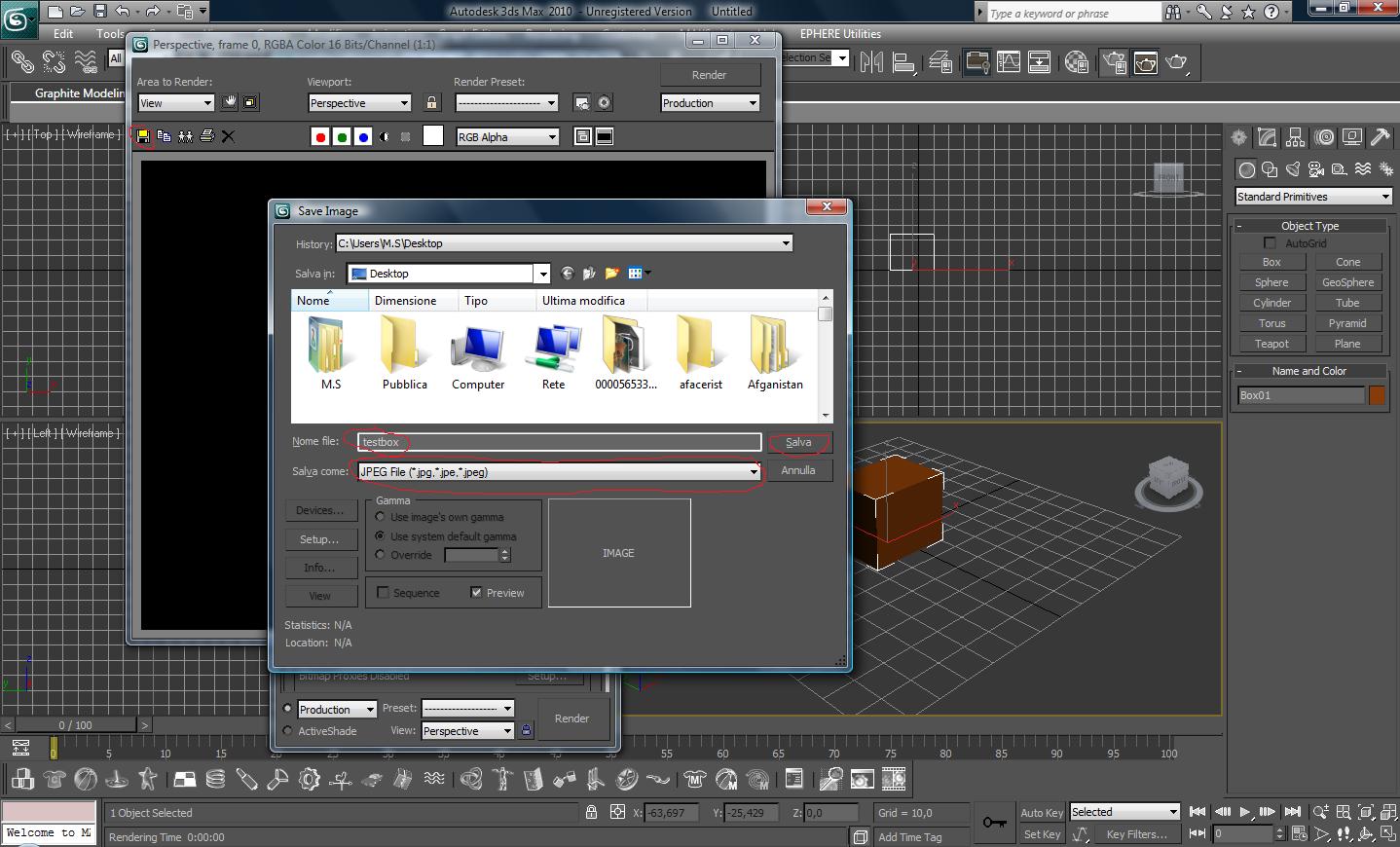The width and height of the screenshot is (1400, 847).
Task: Click the Nome file input field
Action: coord(559,442)
